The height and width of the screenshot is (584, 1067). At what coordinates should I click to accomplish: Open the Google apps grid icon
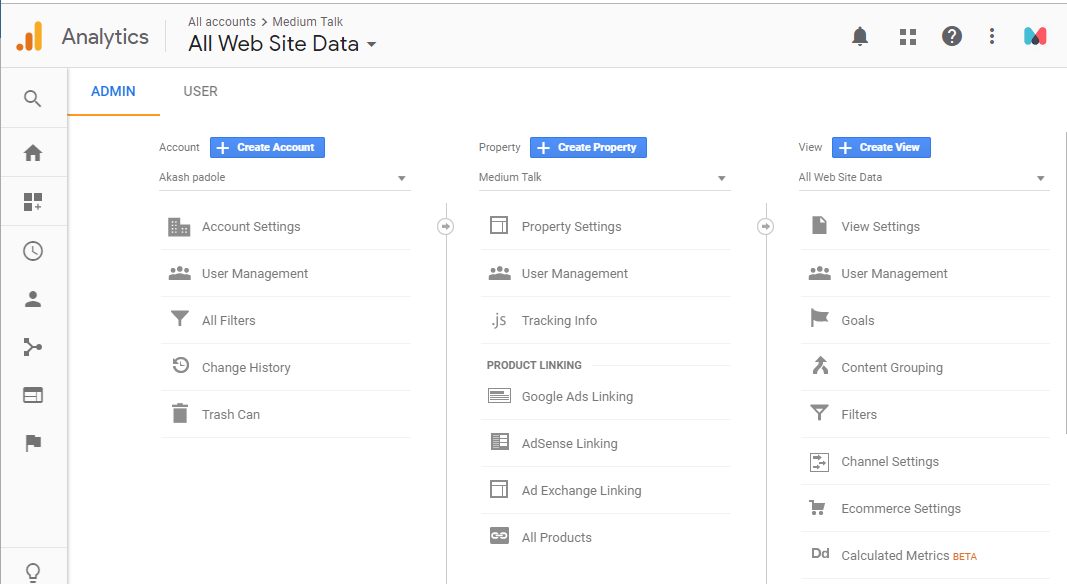point(908,37)
